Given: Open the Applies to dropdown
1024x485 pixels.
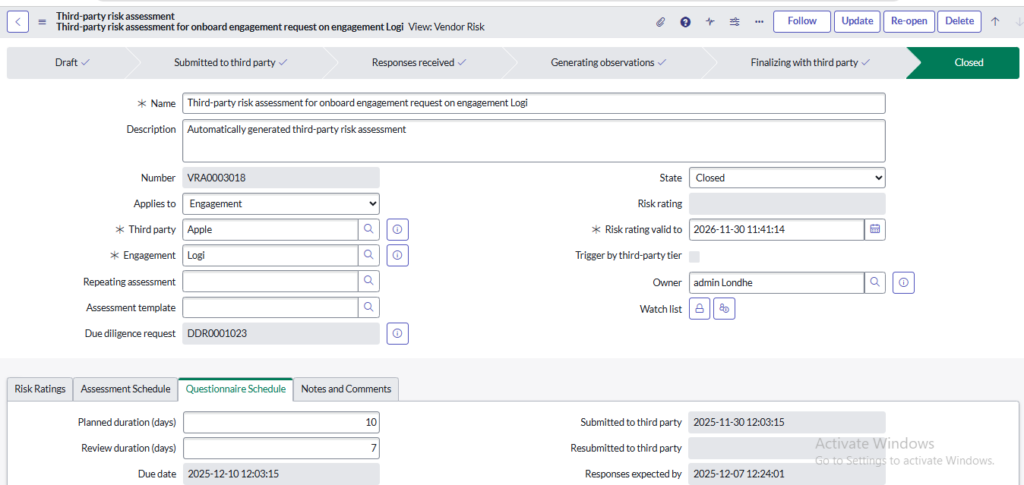Looking at the screenshot, I should (x=281, y=203).
